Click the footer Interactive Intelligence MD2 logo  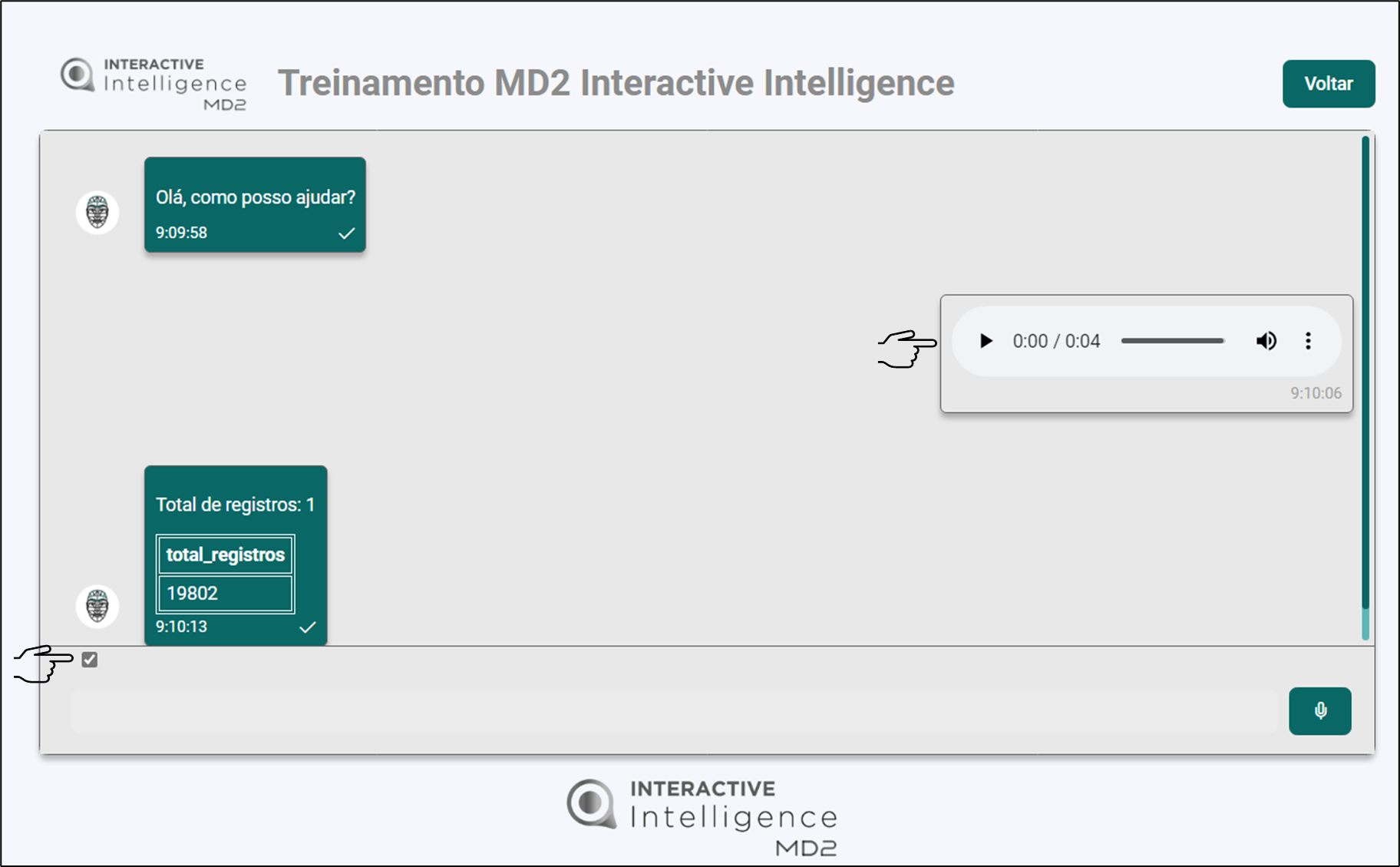[702, 817]
